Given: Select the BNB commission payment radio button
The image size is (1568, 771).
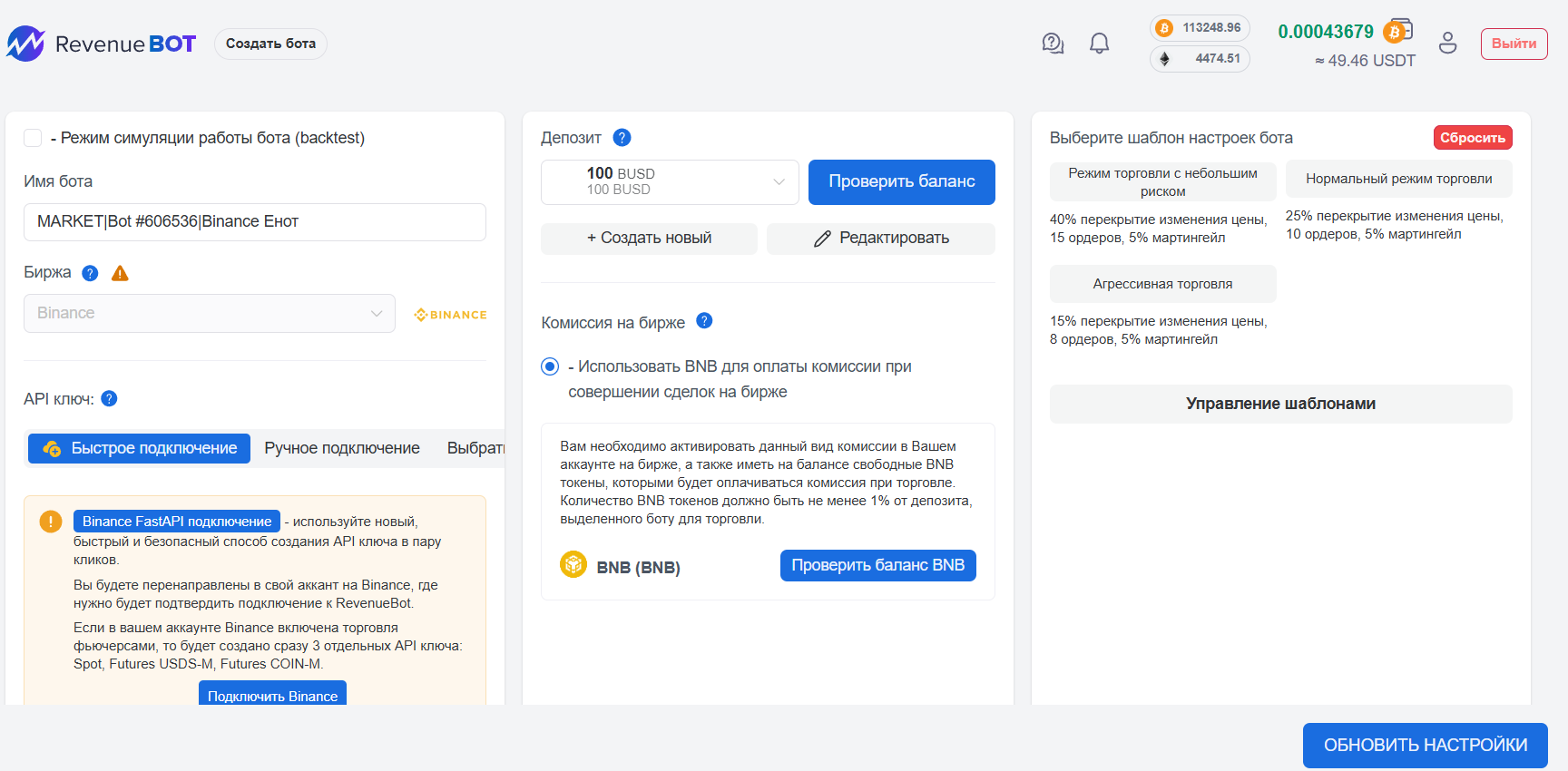Looking at the screenshot, I should point(550,366).
